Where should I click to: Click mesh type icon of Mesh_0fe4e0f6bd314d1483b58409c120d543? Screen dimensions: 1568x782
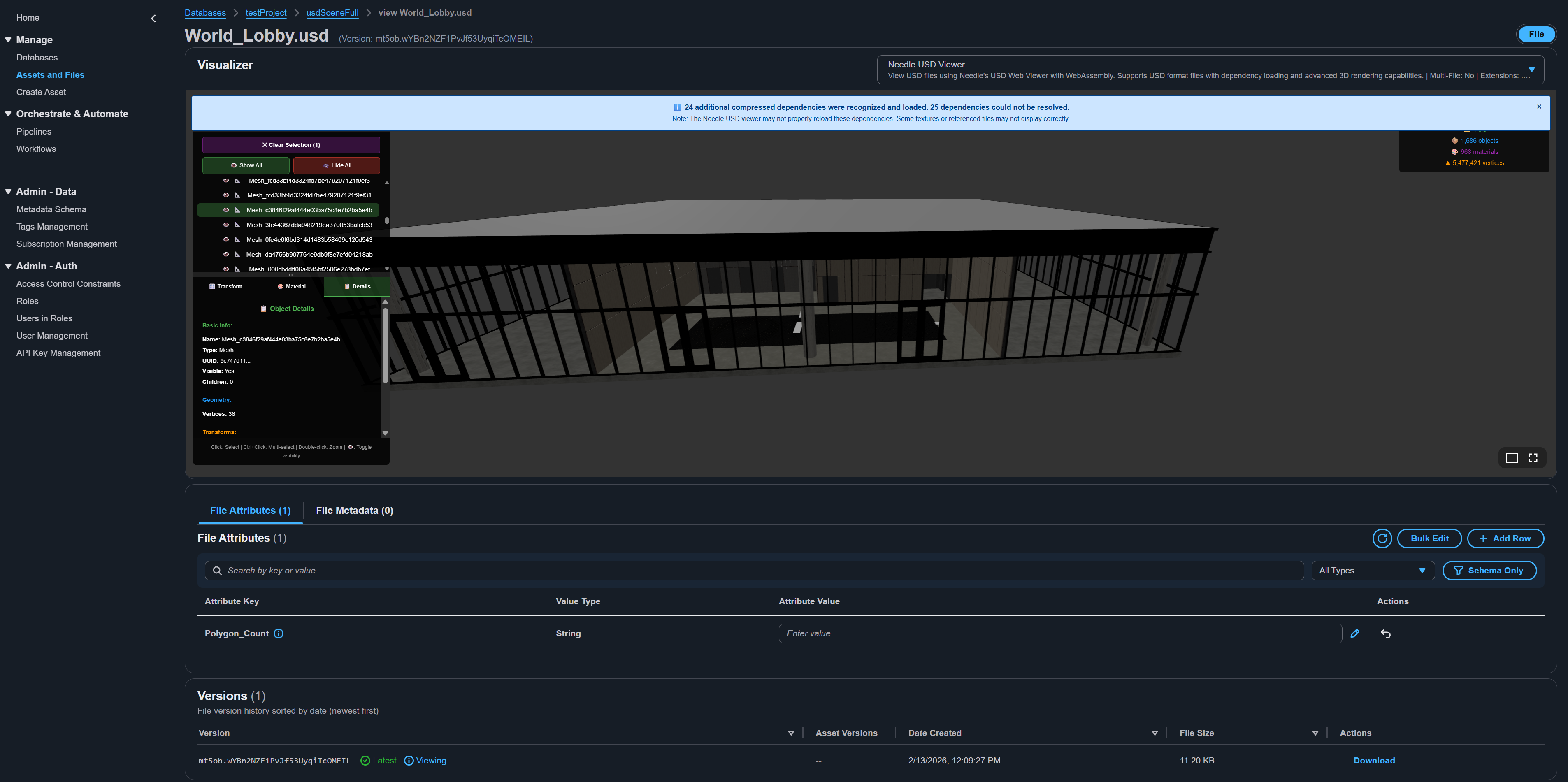[237, 240]
